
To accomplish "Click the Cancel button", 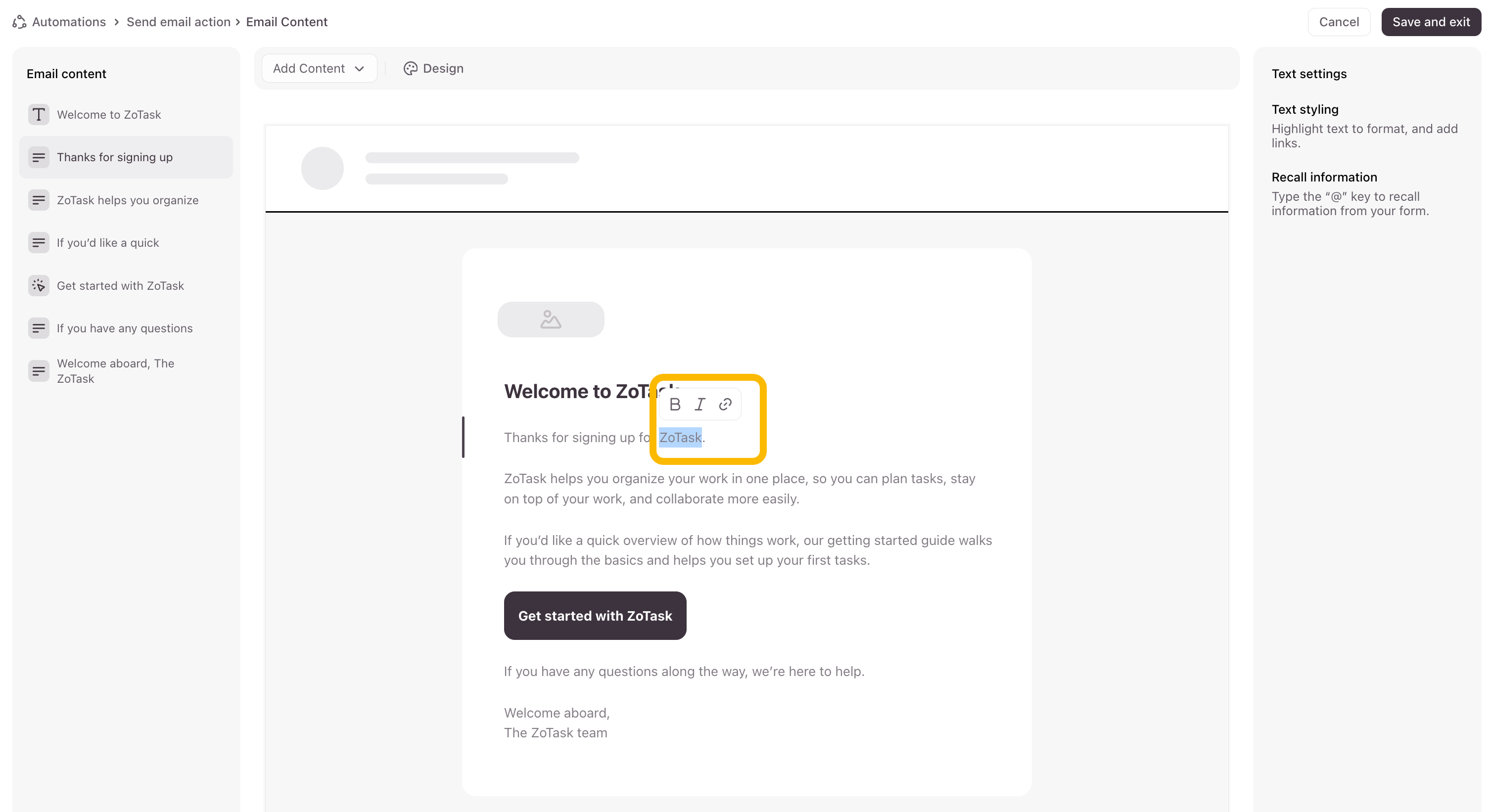I will pyautogui.click(x=1339, y=22).
